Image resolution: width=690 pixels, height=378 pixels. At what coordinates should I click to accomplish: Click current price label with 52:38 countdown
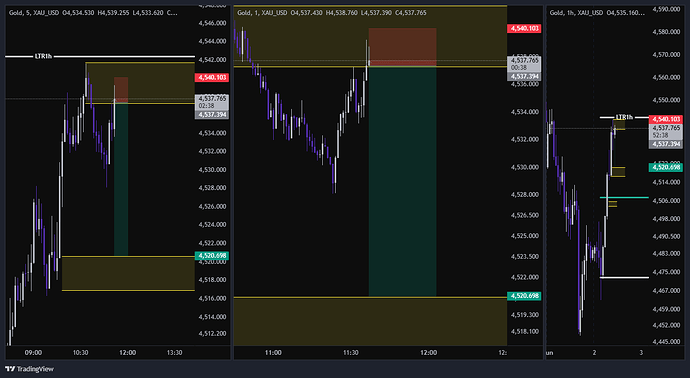[666, 132]
